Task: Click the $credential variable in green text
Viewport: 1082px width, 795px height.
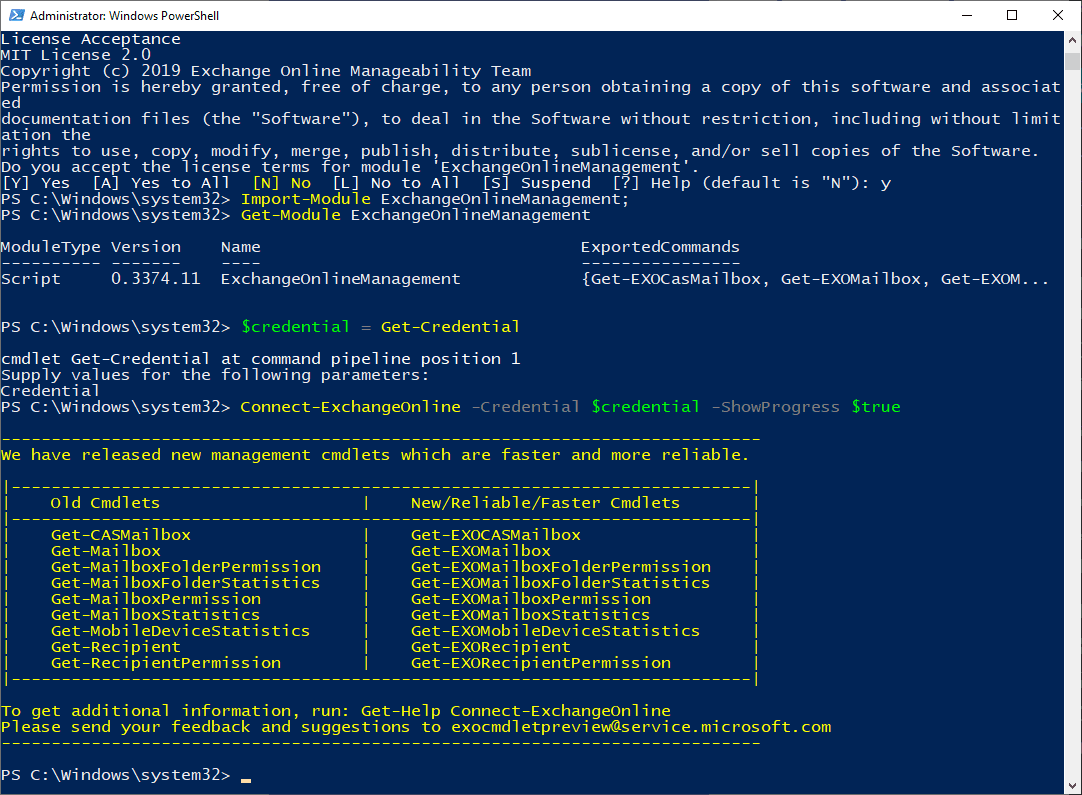Action: pyautogui.click(x=295, y=326)
